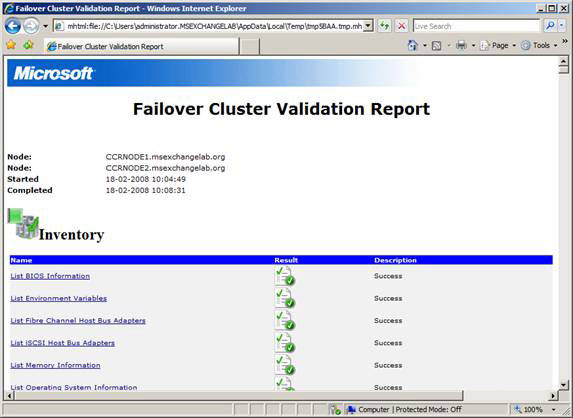Click the RSS feeds icon

coord(436,45)
